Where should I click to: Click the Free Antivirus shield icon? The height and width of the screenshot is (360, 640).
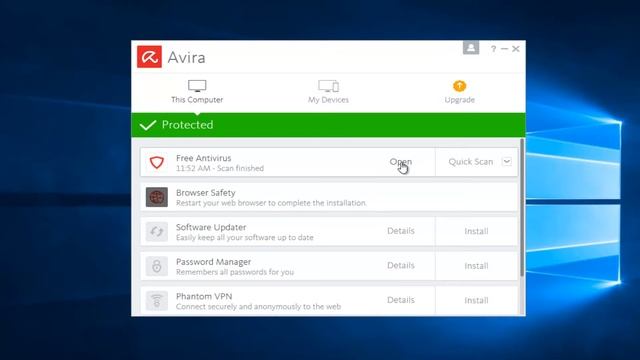tap(157, 162)
